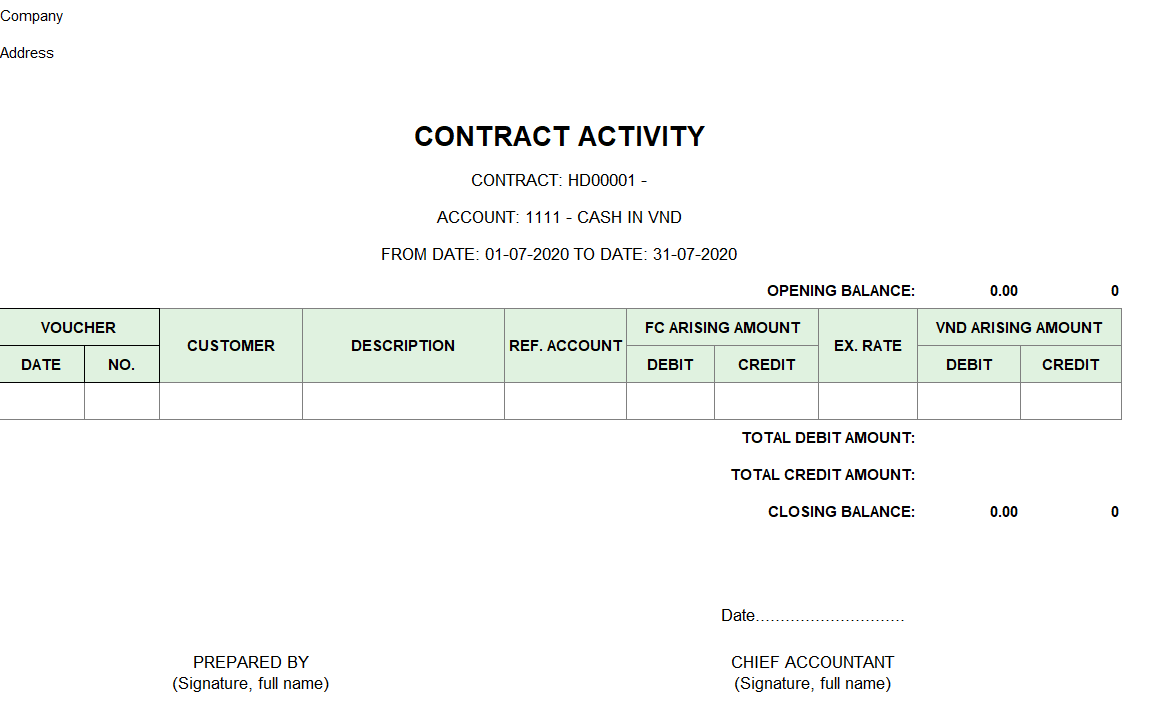Click the Company text at top
Image resolution: width=1154 pixels, height=718 pixels.
[32, 16]
